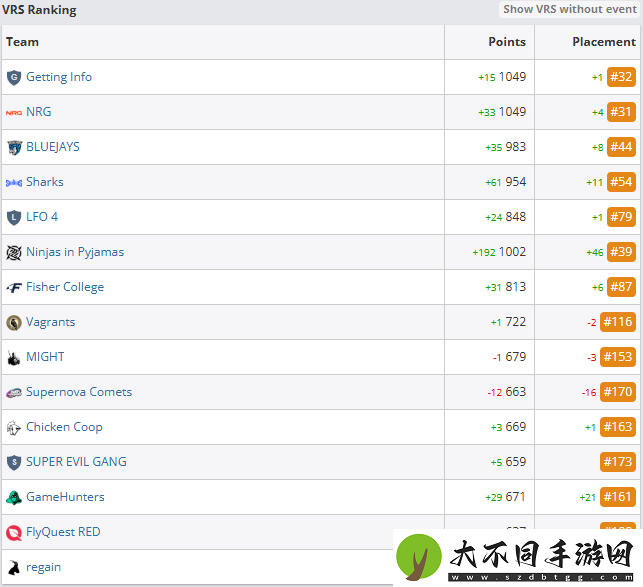
Task: Click the #54 placement badge
Action: point(621,182)
